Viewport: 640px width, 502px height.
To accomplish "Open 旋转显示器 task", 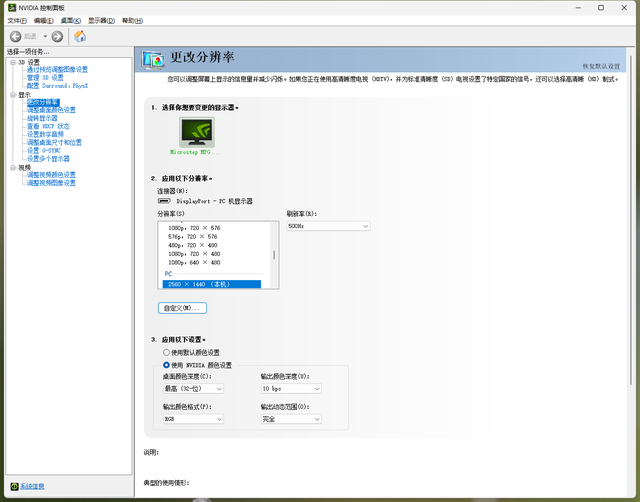I will tap(42, 118).
